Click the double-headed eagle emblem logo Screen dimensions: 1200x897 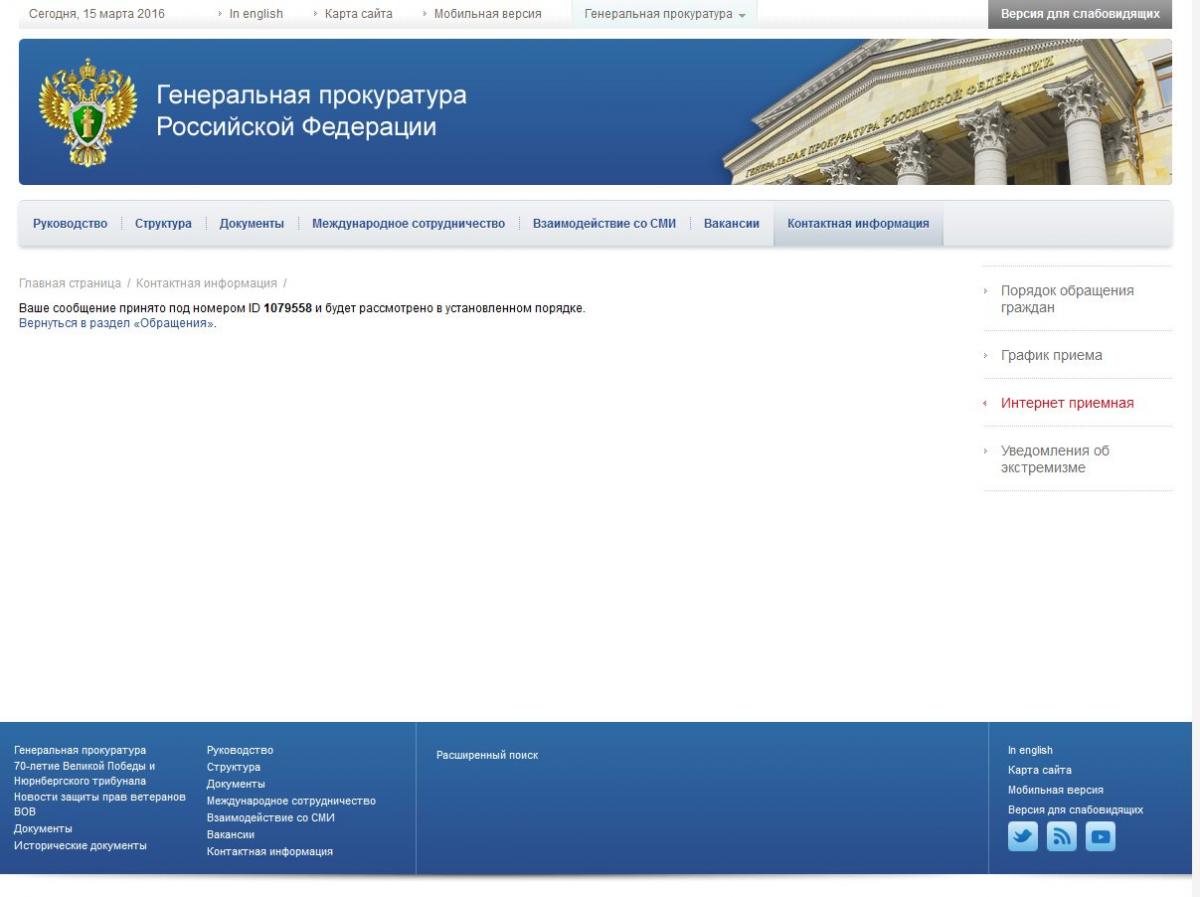point(87,112)
